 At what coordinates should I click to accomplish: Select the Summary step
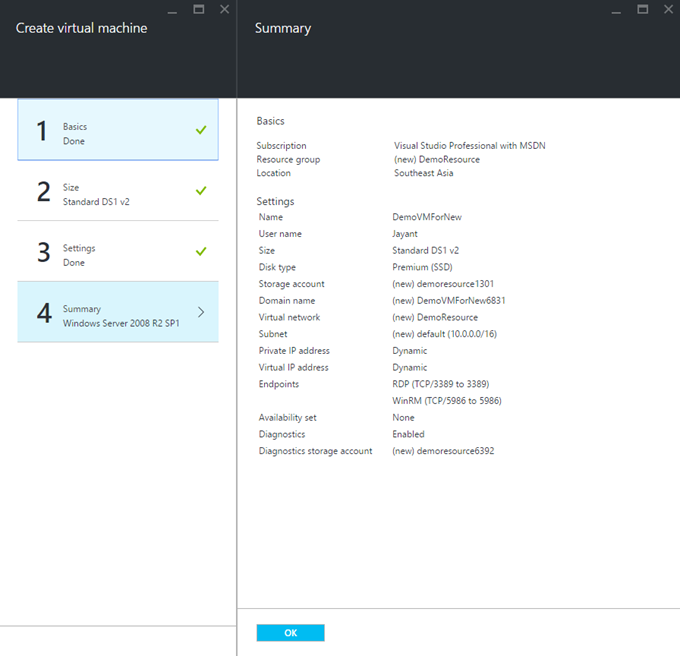tap(117, 312)
